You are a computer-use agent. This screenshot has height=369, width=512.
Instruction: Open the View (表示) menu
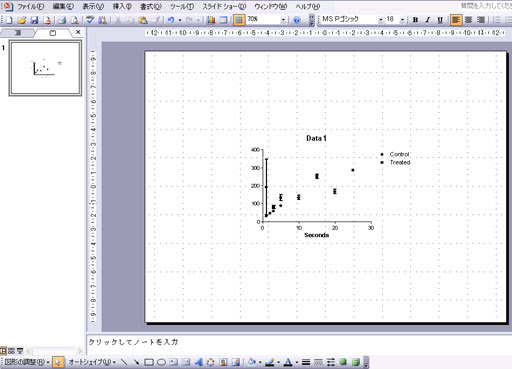(x=93, y=6)
